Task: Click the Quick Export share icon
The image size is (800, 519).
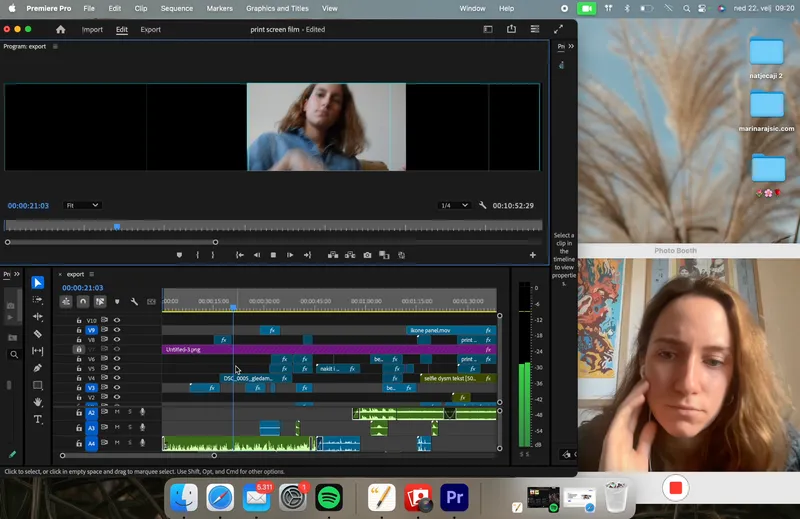Action: [511, 29]
